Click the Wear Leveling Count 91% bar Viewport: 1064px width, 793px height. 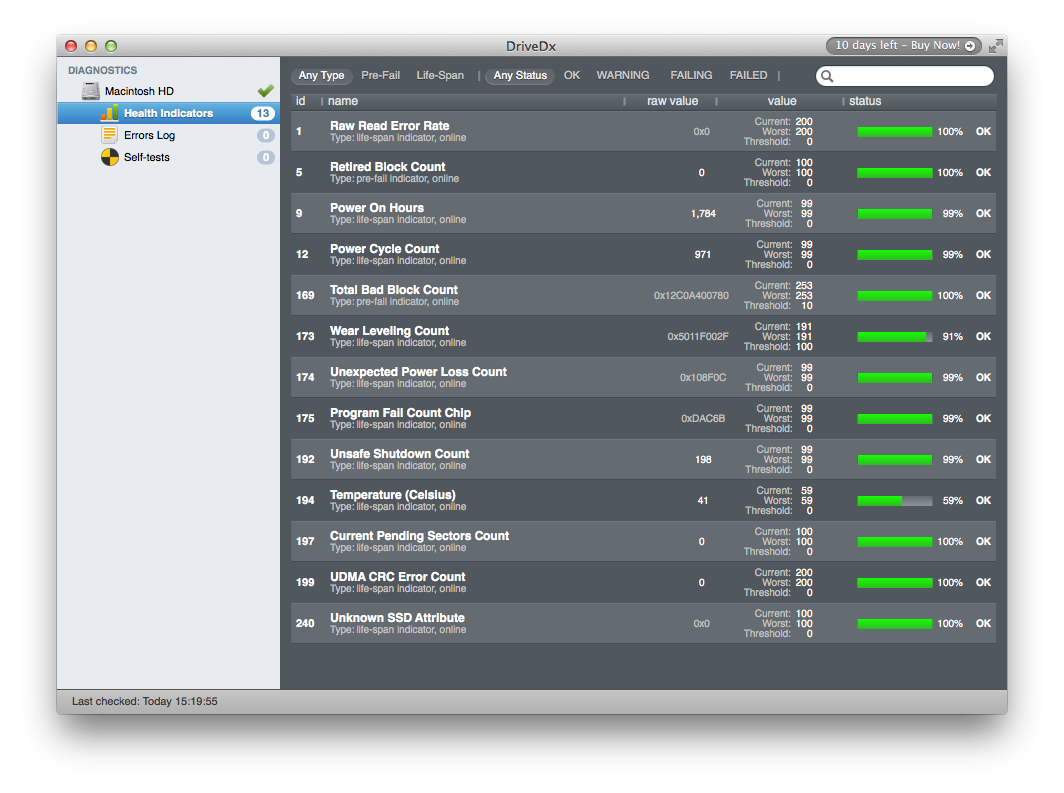click(x=894, y=336)
